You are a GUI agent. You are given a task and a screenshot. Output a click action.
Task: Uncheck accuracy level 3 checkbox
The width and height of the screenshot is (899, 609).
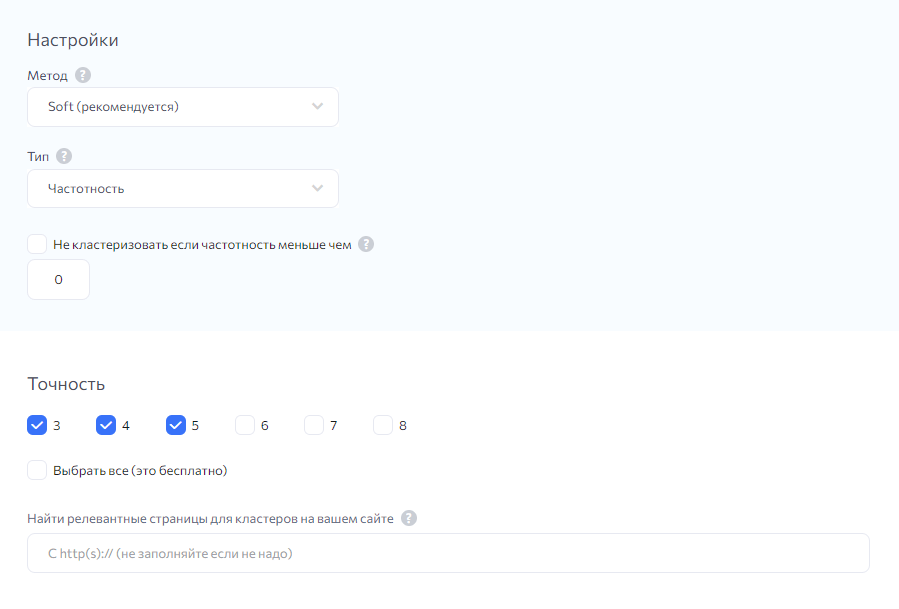pos(37,425)
